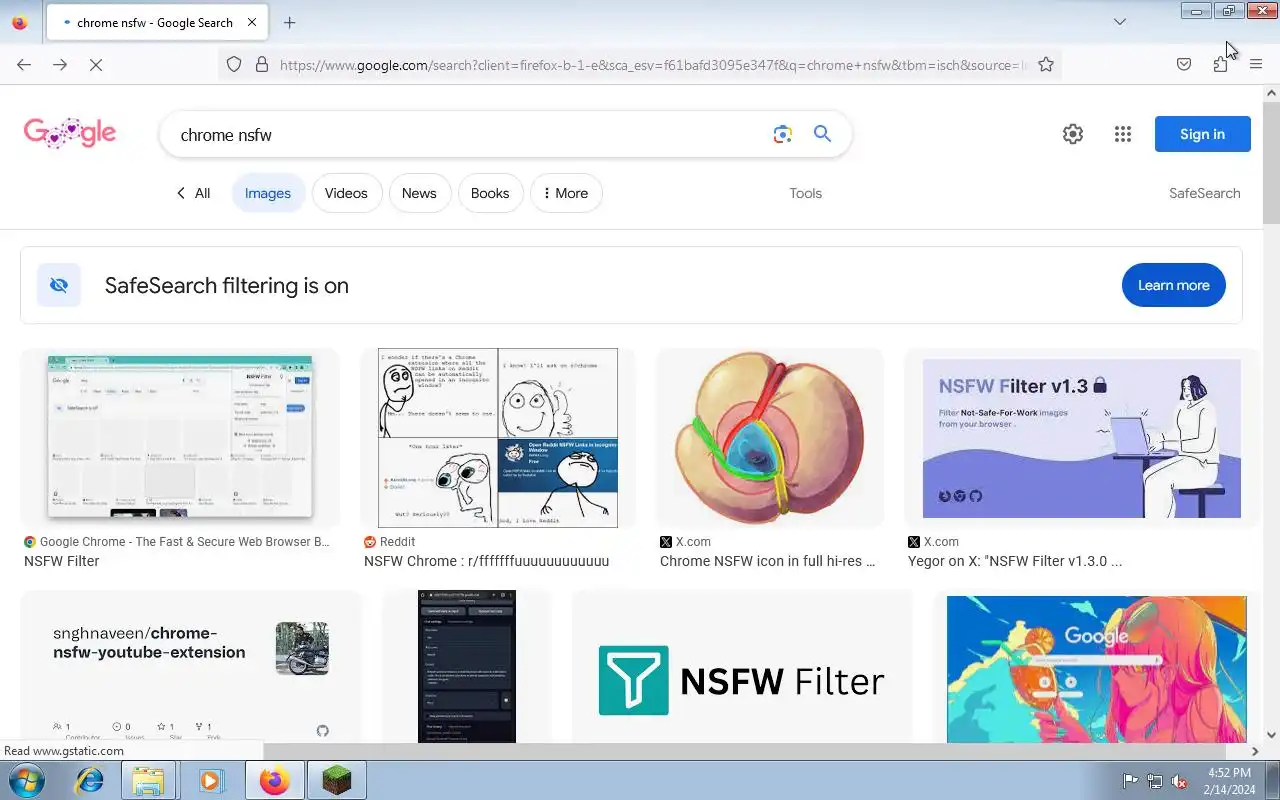
Task: Switch to the Books tab
Action: pos(490,193)
